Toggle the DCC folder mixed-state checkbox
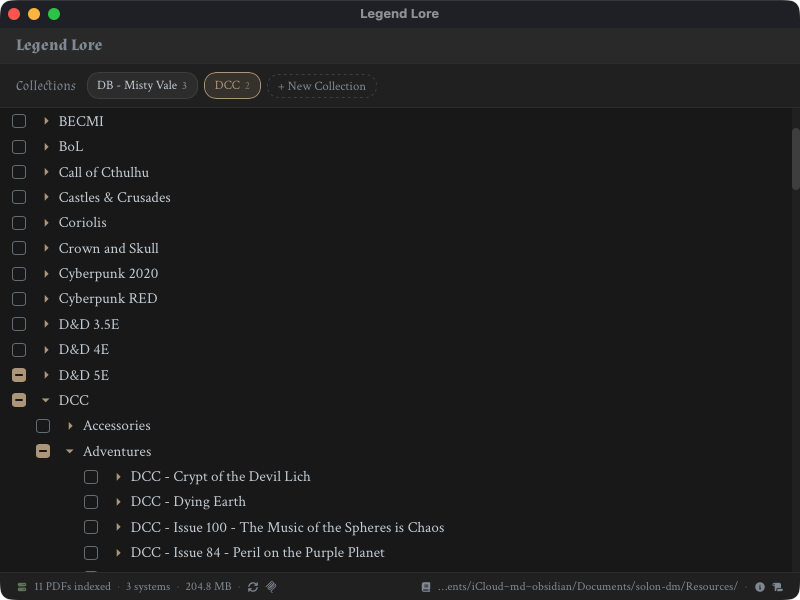Viewport: 800px width, 600px height. pyautogui.click(x=19, y=400)
